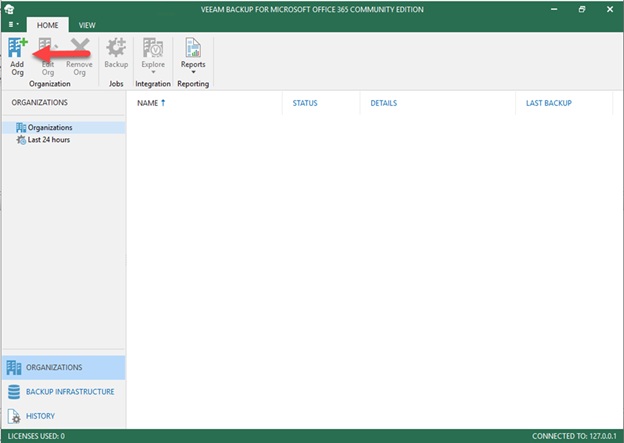
Task: Restore down the Veeam window
Action: click(x=582, y=9)
